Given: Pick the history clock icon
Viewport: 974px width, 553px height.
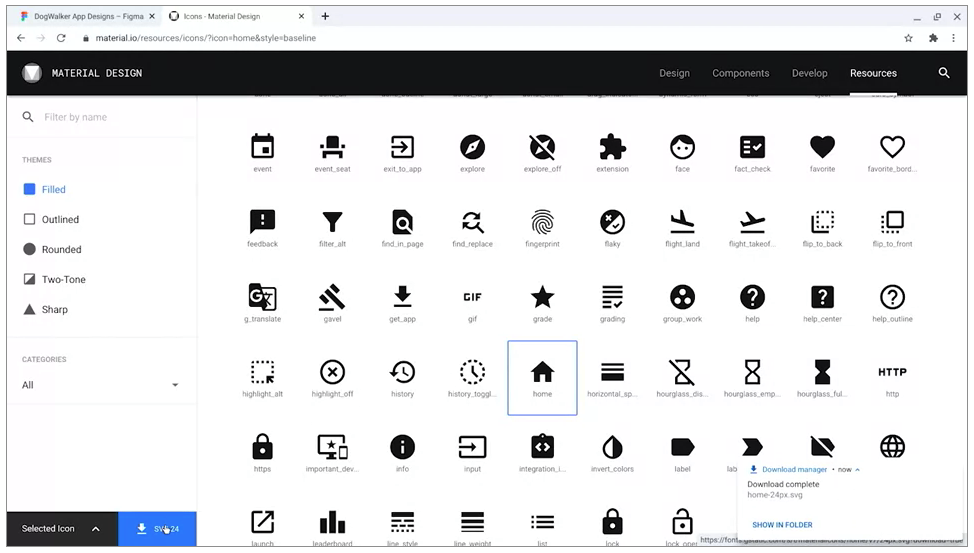Looking at the screenshot, I should [403, 372].
